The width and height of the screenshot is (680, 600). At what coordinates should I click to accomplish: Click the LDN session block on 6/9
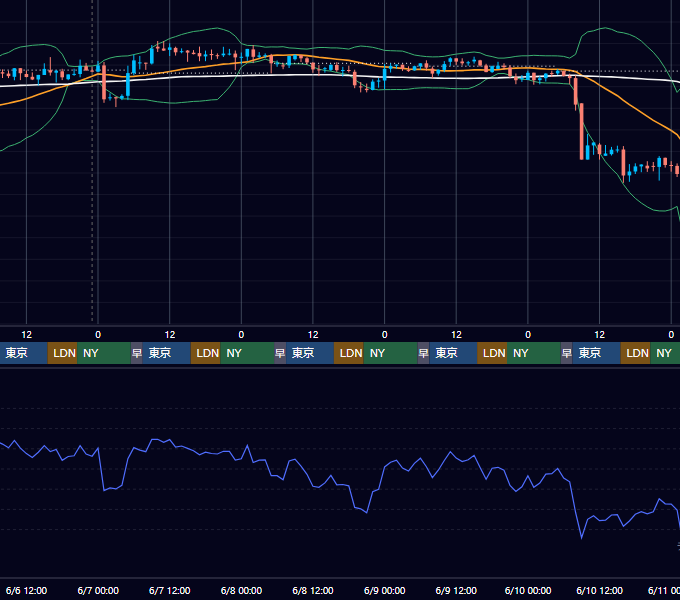pos(492,353)
